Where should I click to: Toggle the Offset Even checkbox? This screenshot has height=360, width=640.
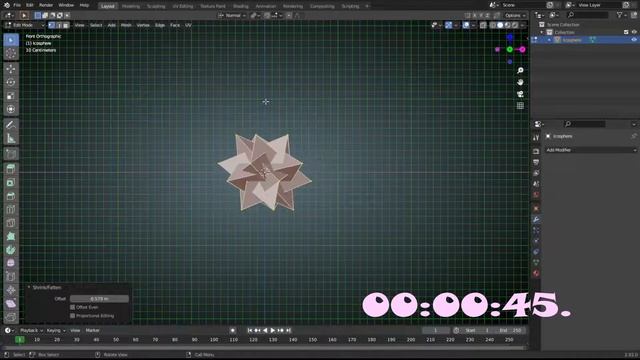[73, 307]
